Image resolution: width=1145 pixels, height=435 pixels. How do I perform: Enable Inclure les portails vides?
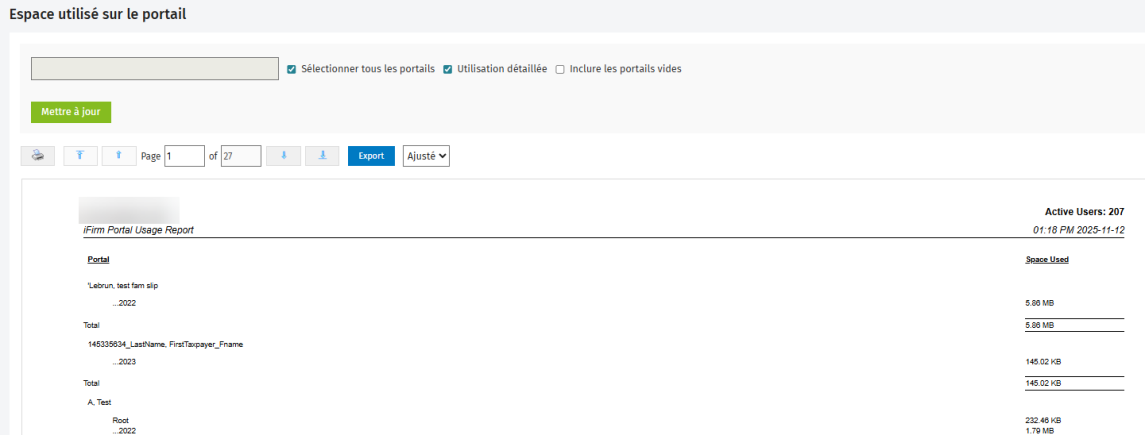[560, 69]
